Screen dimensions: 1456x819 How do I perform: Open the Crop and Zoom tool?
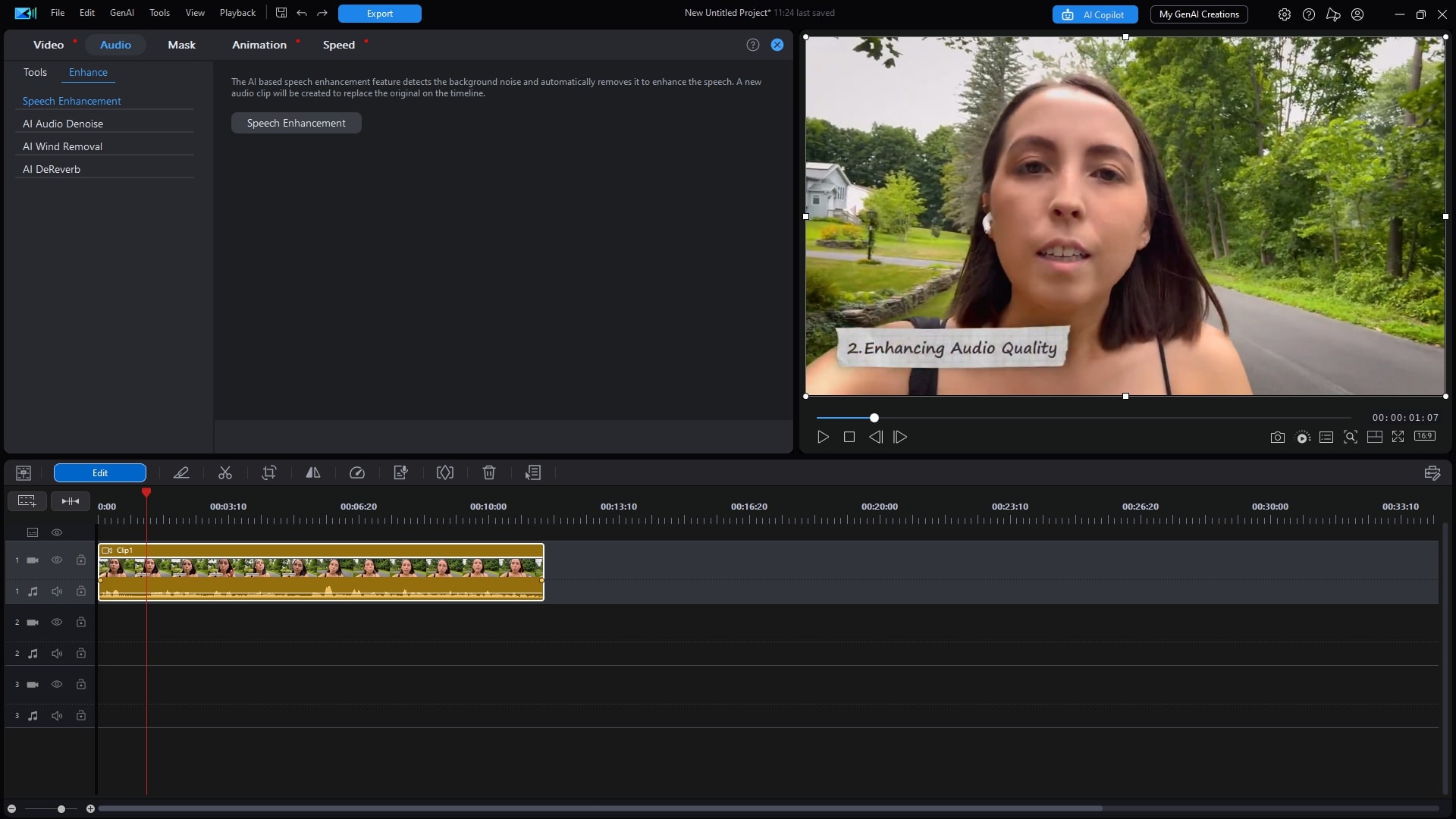pos(269,472)
